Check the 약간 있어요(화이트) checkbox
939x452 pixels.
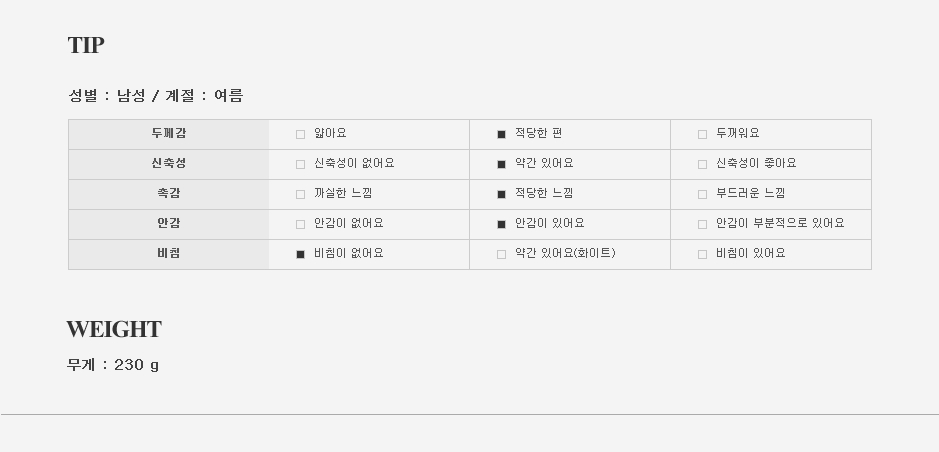501,254
